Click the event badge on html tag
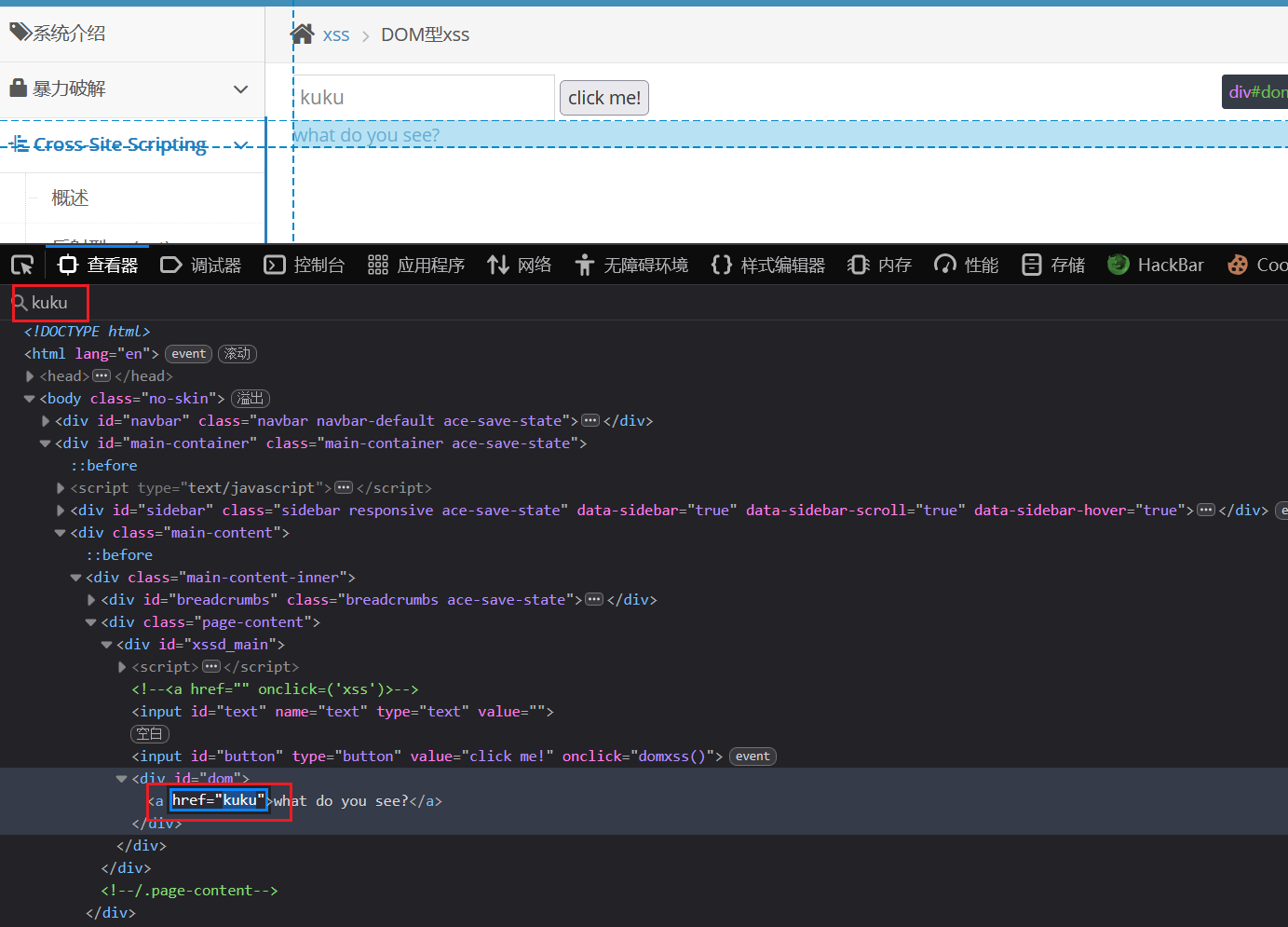This screenshot has height=927, width=1288. point(188,354)
